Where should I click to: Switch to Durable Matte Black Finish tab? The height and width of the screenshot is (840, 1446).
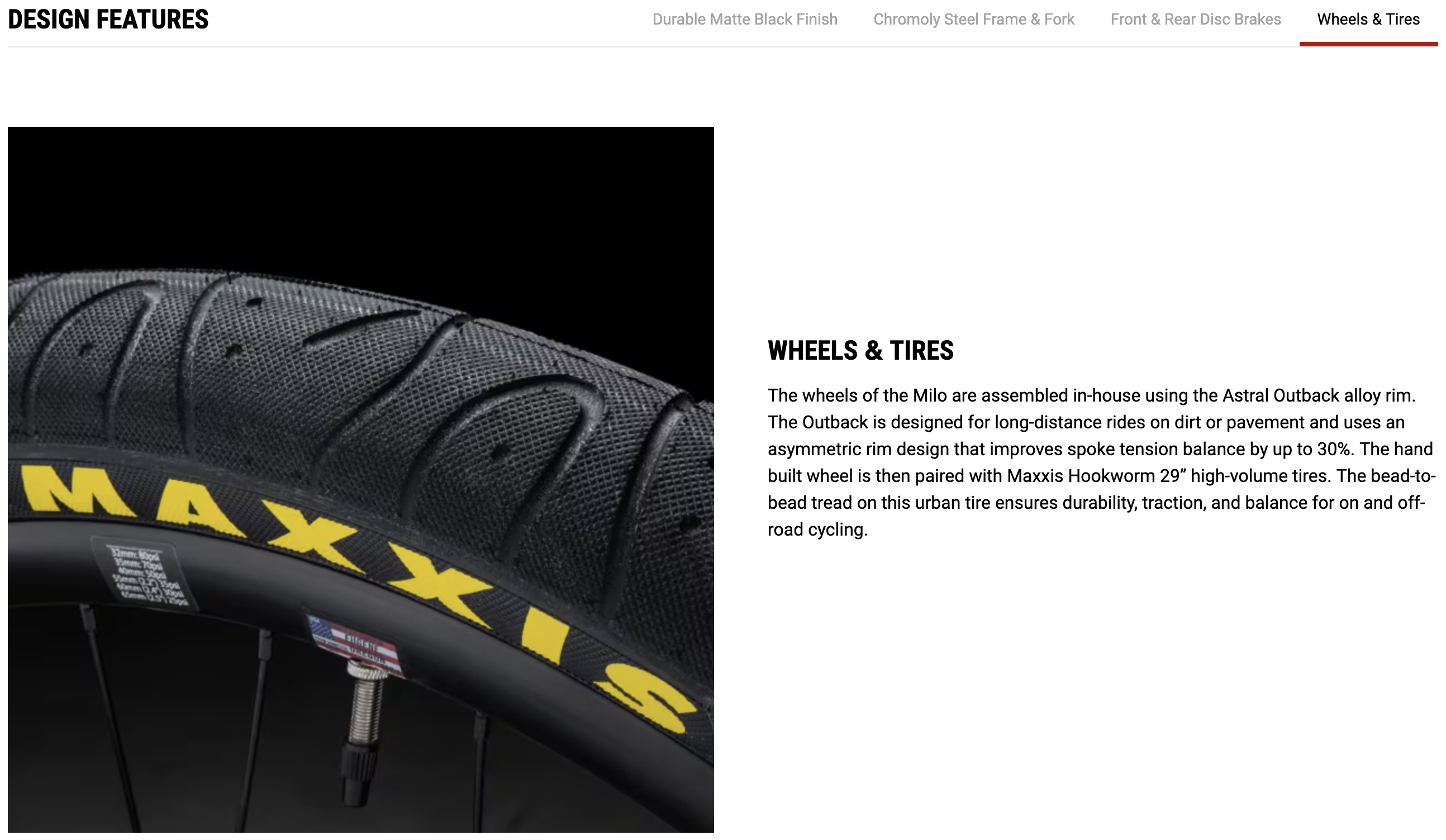[x=744, y=20]
